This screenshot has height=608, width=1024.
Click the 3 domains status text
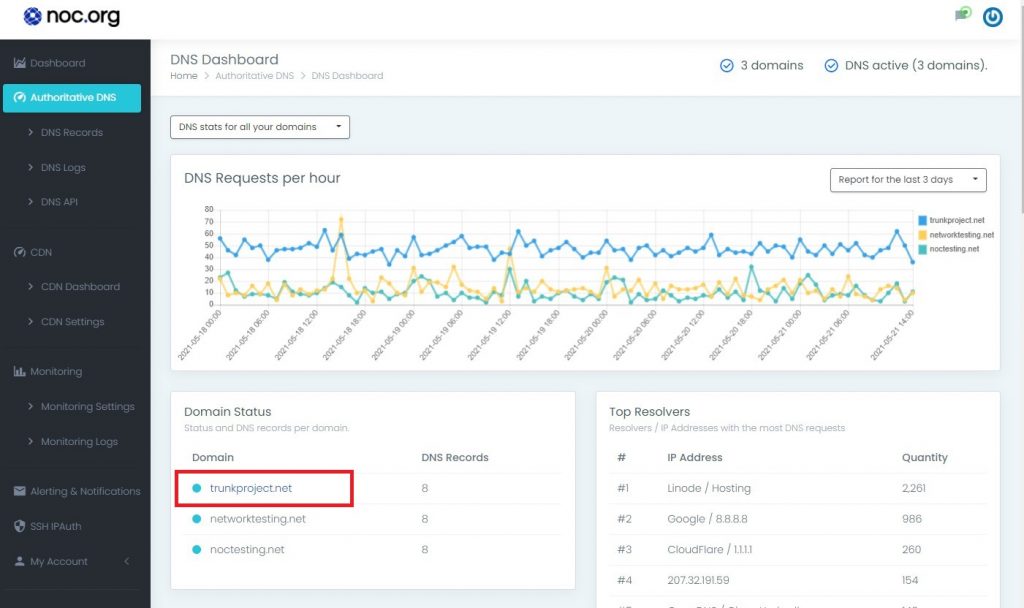pos(772,65)
